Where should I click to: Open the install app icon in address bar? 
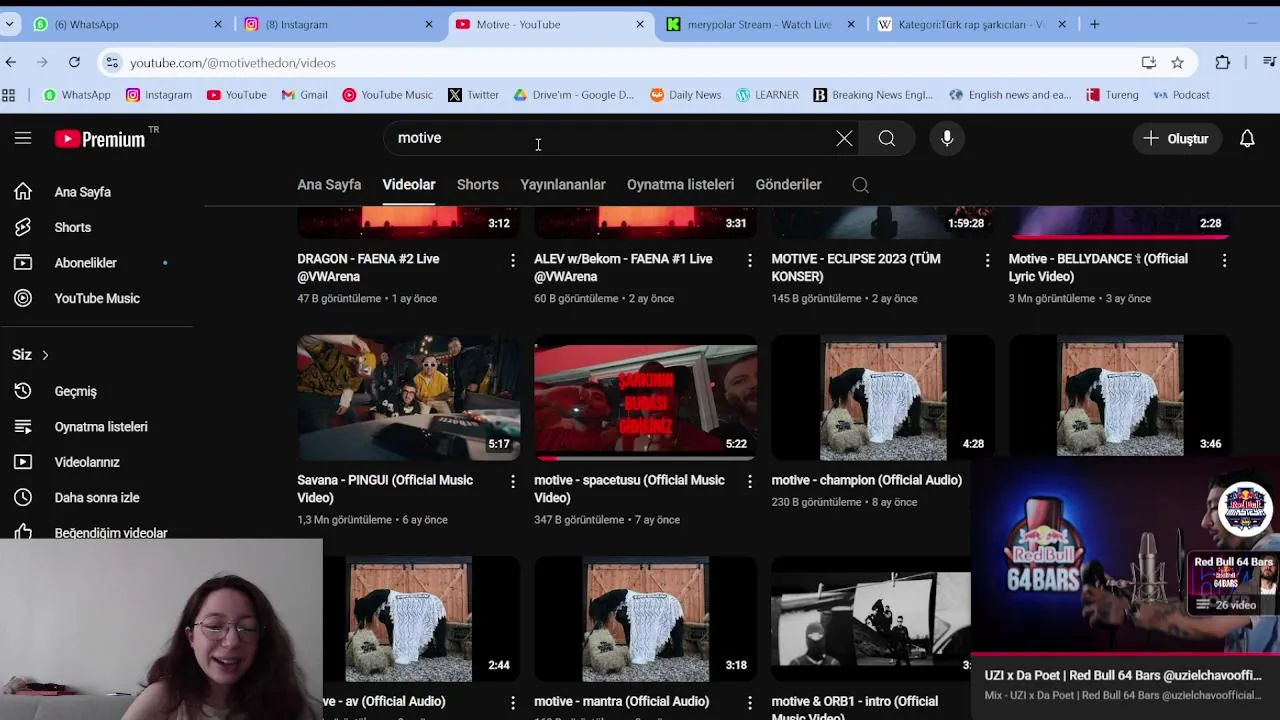1149,62
